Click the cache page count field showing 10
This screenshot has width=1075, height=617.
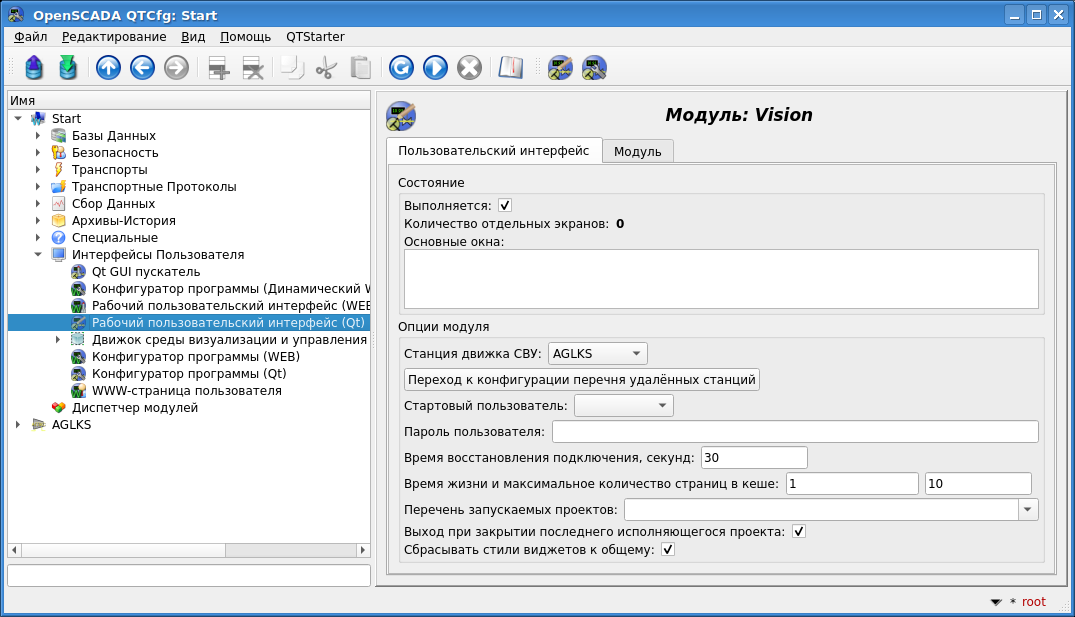(x=978, y=484)
